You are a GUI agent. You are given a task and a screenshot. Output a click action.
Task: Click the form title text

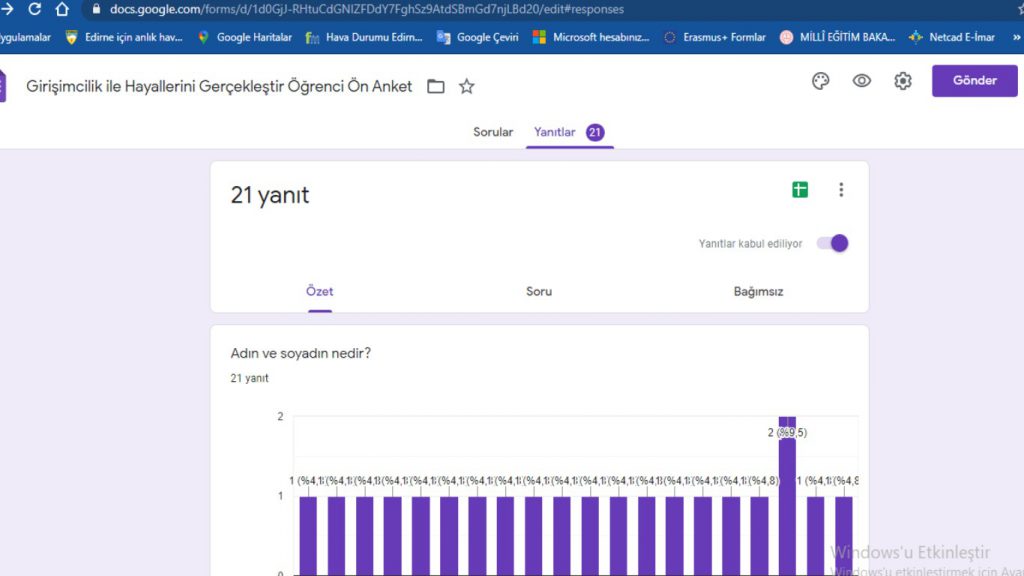pyautogui.click(x=219, y=87)
